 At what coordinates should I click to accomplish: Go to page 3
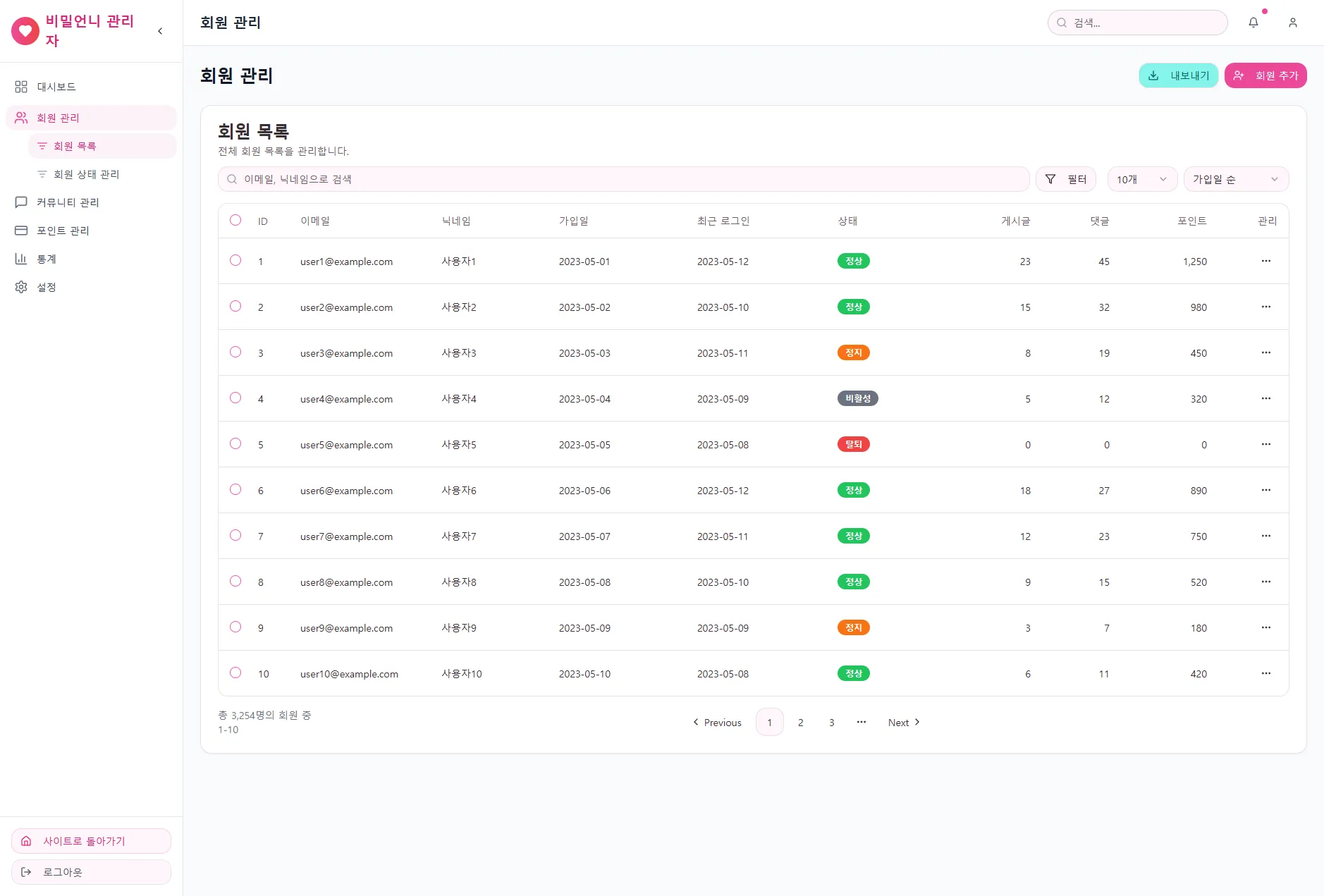831,722
